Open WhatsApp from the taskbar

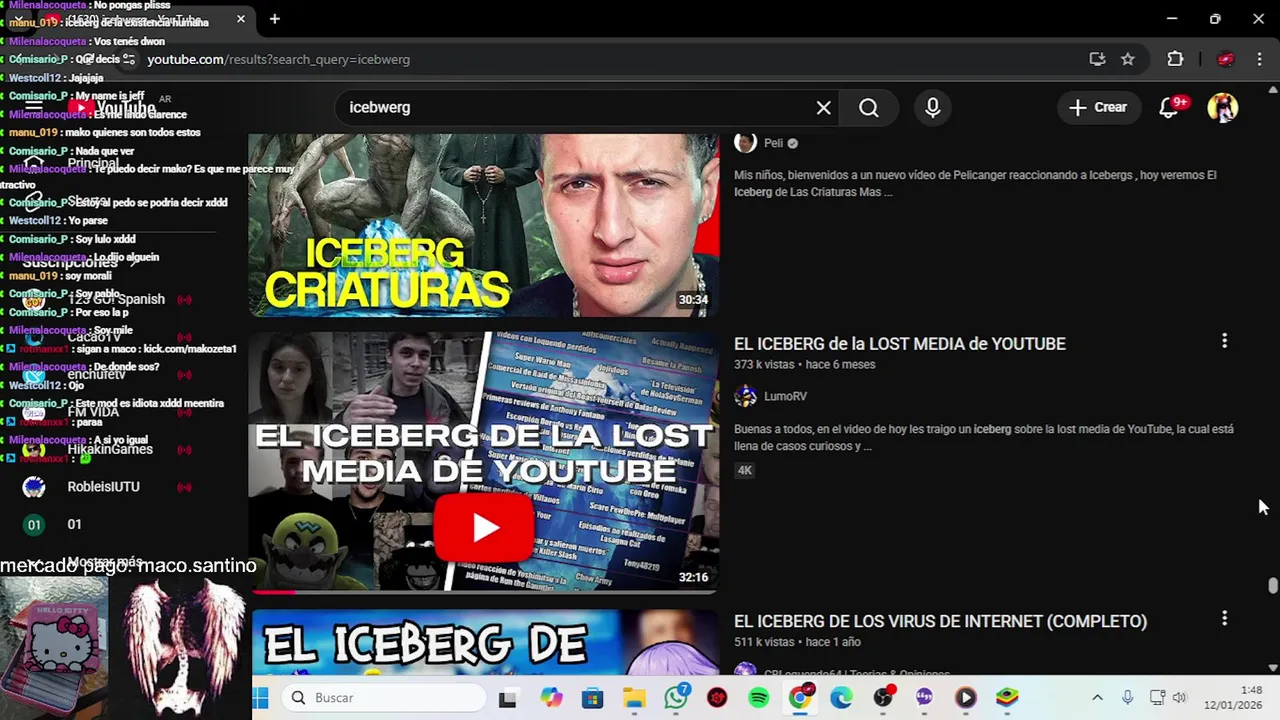click(676, 698)
